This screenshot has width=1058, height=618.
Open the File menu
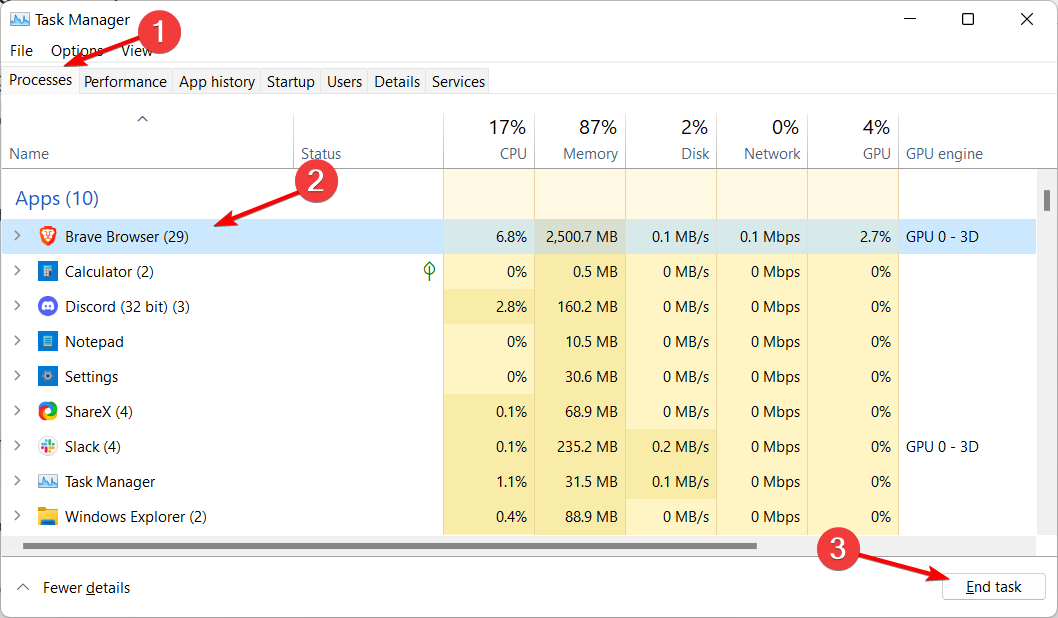[x=21, y=51]
